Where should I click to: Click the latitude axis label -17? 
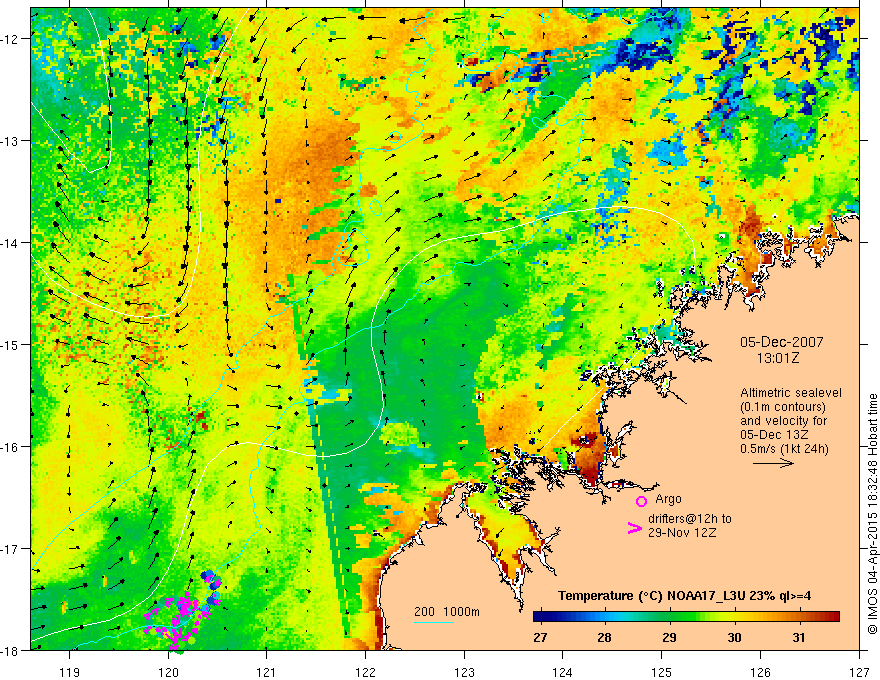pyautogui.click(x=10, y=548)
